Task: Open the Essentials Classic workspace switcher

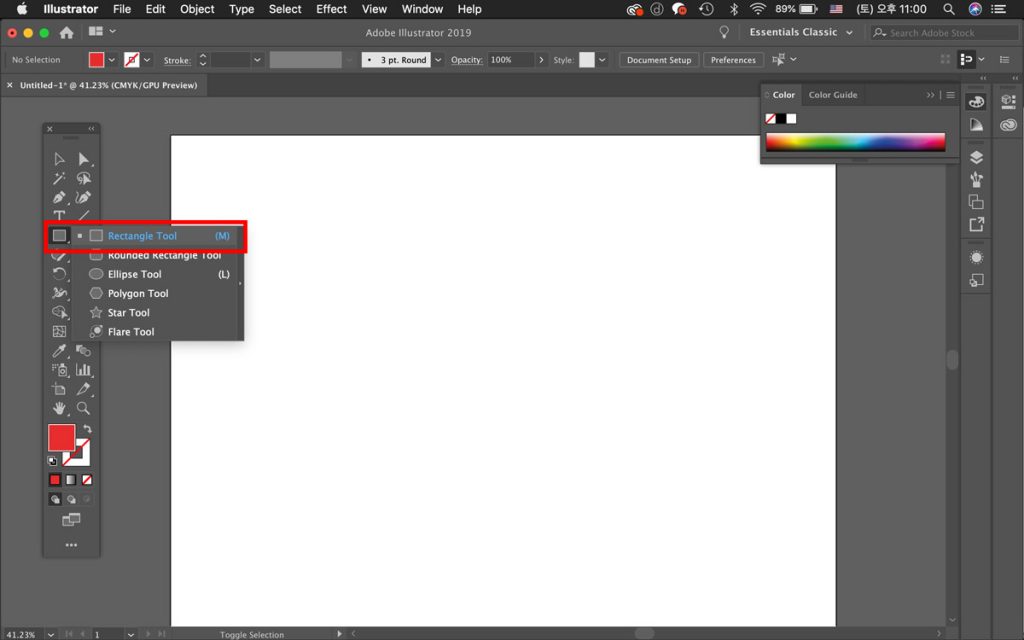Action: point(801,32)
